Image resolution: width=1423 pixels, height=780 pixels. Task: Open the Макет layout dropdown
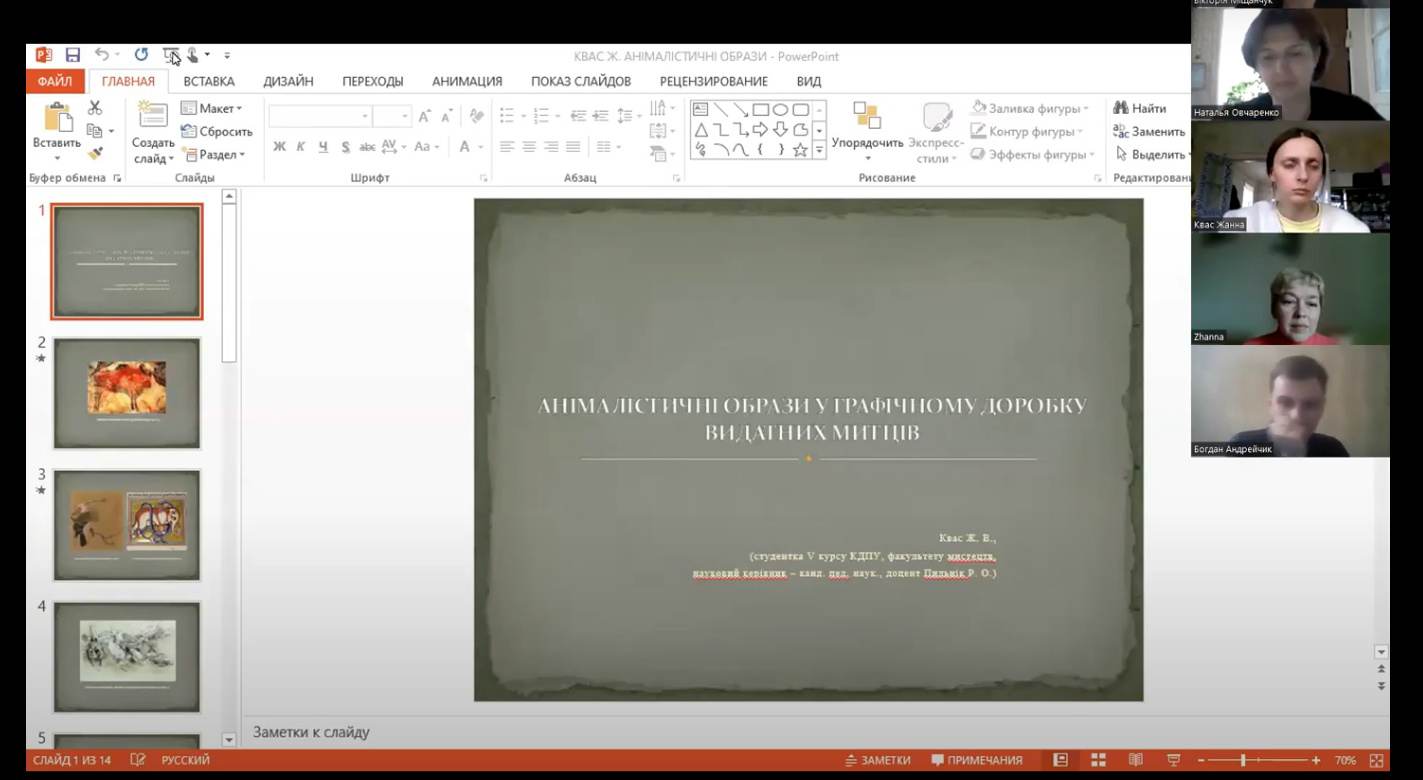(x=212, y=108)
